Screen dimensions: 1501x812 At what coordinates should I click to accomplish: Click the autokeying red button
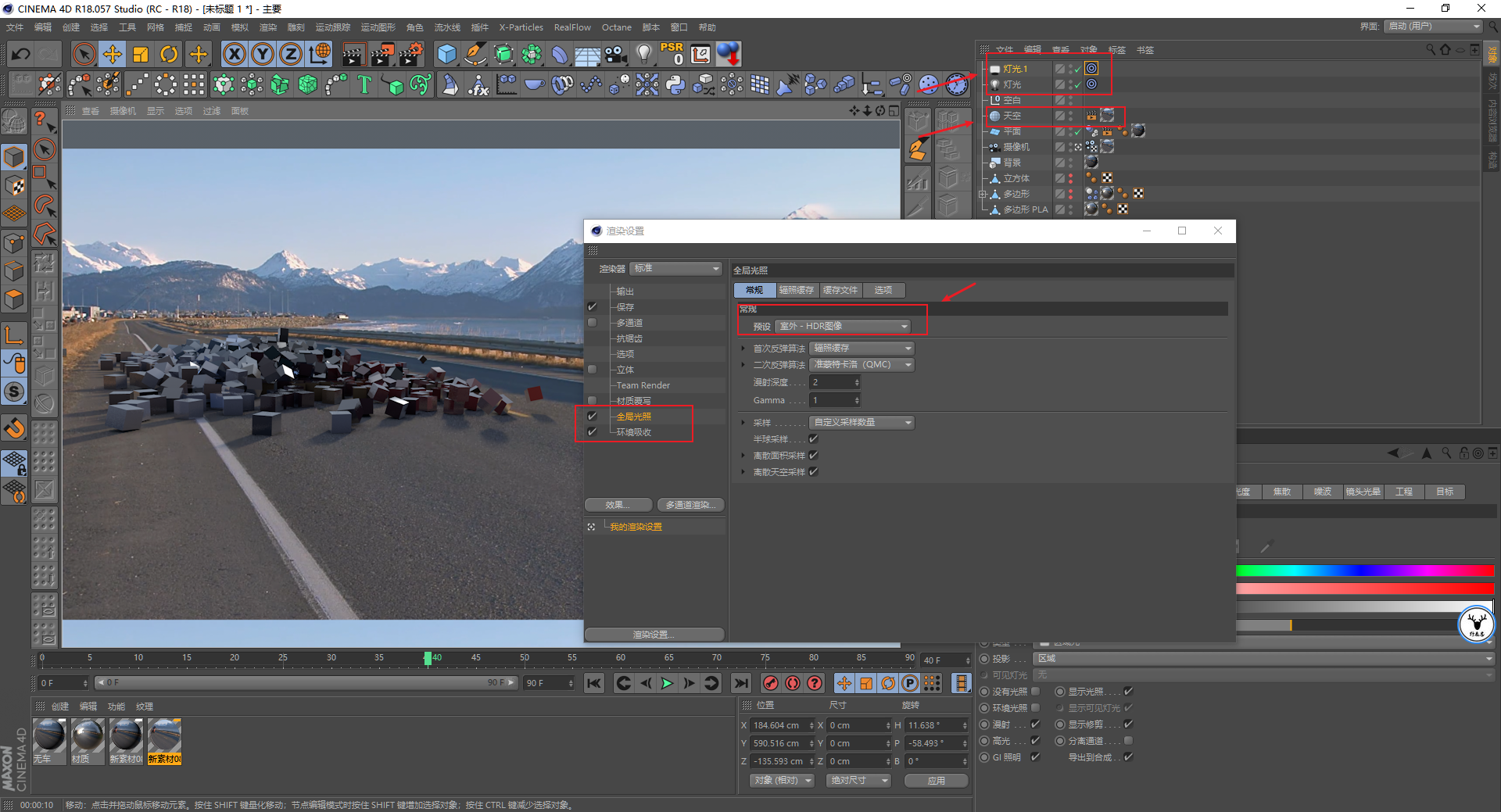click(793, 683)
